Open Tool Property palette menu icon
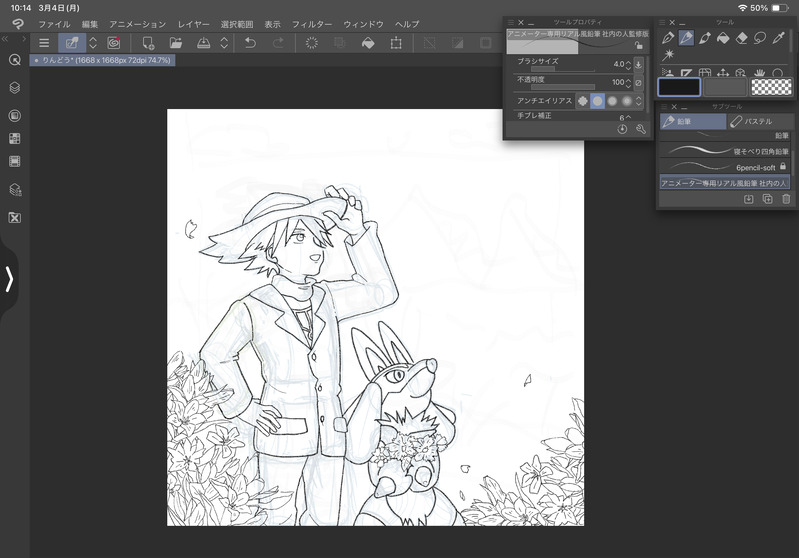Screen dimensions: 799x558 pos(511,22)
